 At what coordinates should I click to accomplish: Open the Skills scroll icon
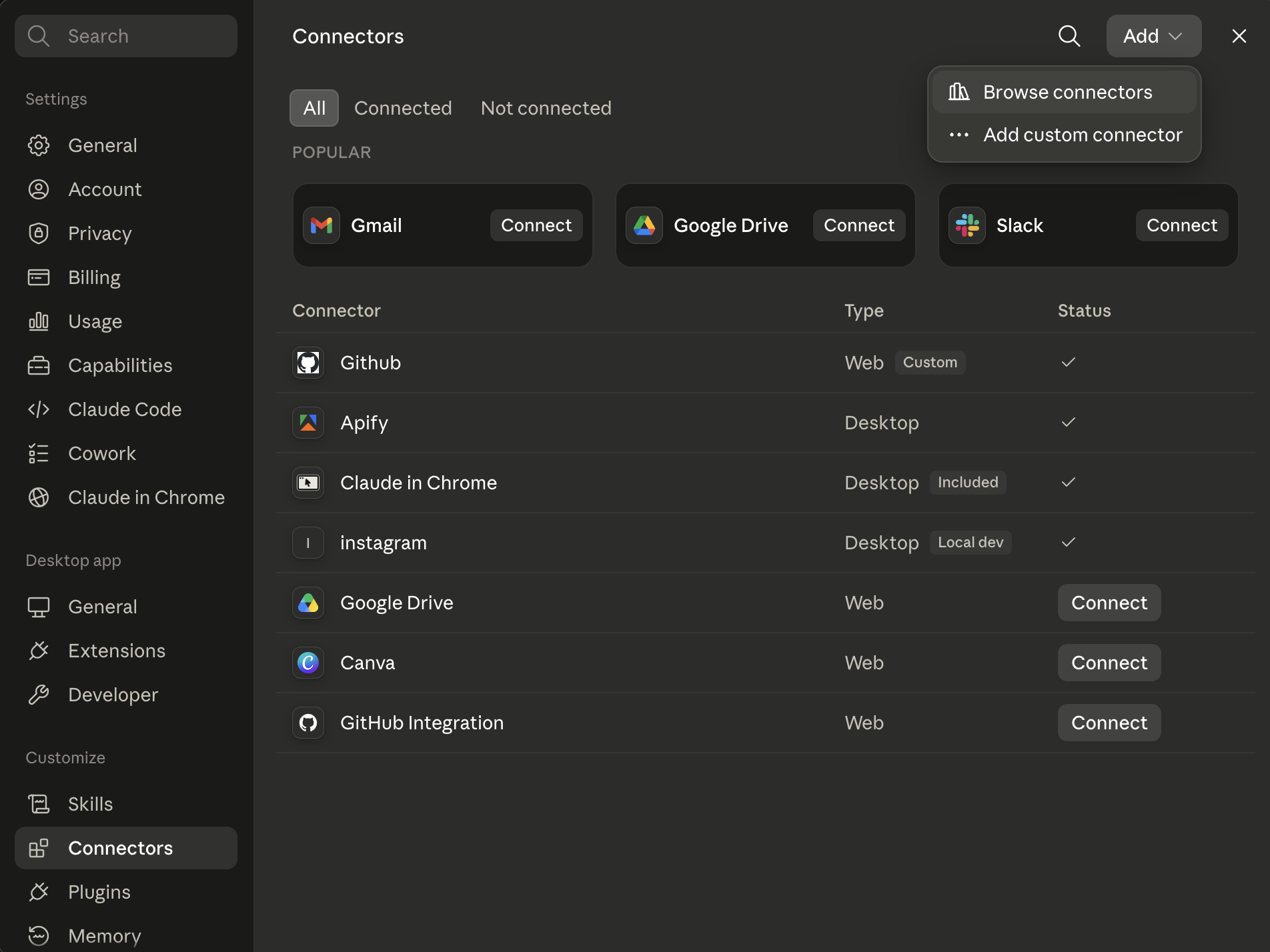tap(39, 804)
